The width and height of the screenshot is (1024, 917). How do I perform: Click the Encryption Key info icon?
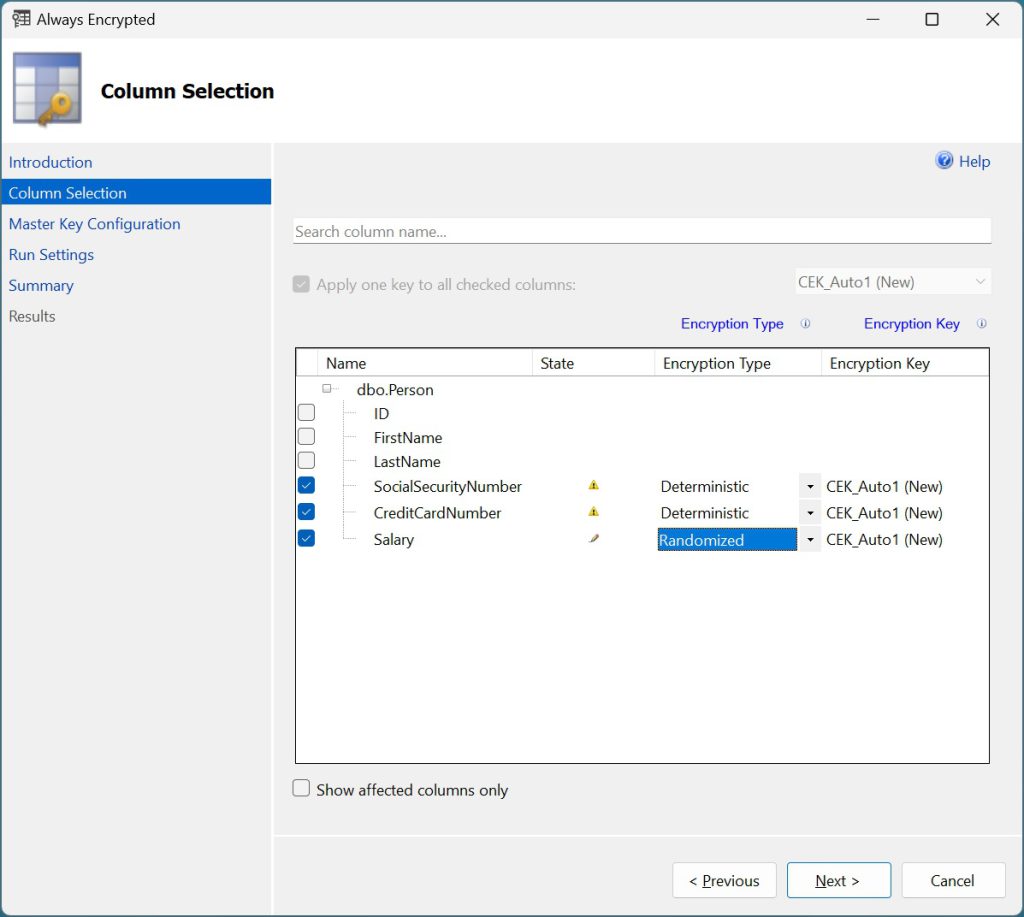(981, 324)
